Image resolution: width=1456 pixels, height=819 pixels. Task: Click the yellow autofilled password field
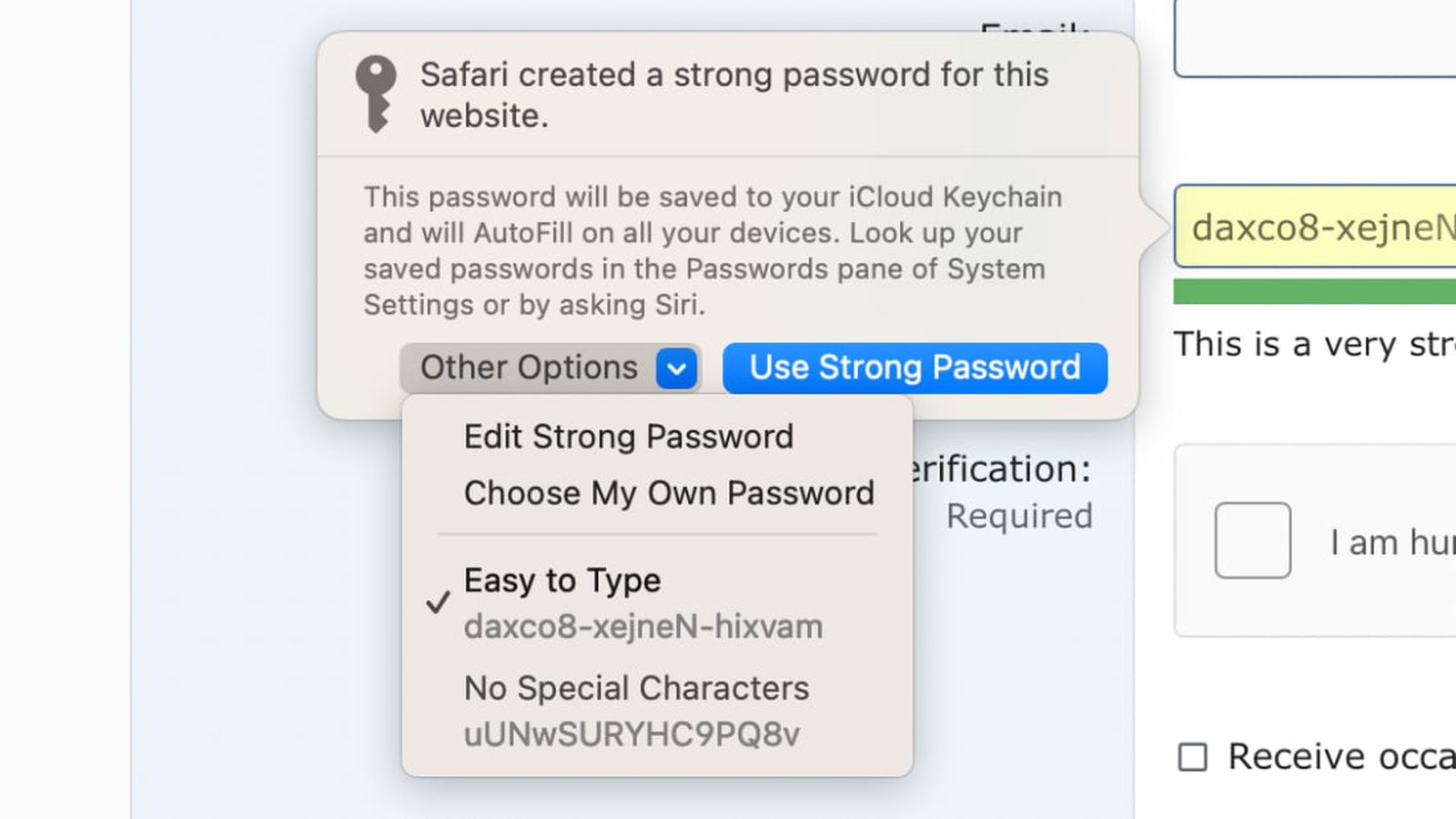click(x=1319, y=227)
